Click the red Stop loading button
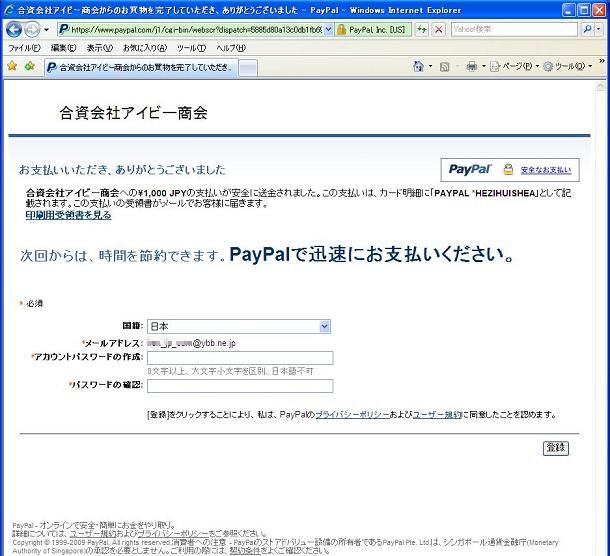610x556 pixels. [438, 30]
